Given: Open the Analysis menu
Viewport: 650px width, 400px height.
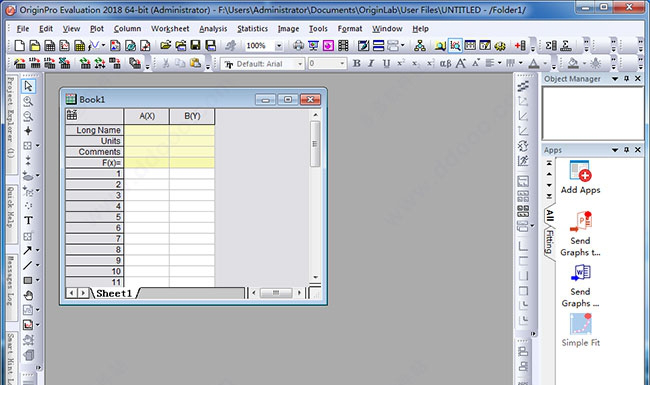Looking at the screenshot, I should click(x=213, y=29).
